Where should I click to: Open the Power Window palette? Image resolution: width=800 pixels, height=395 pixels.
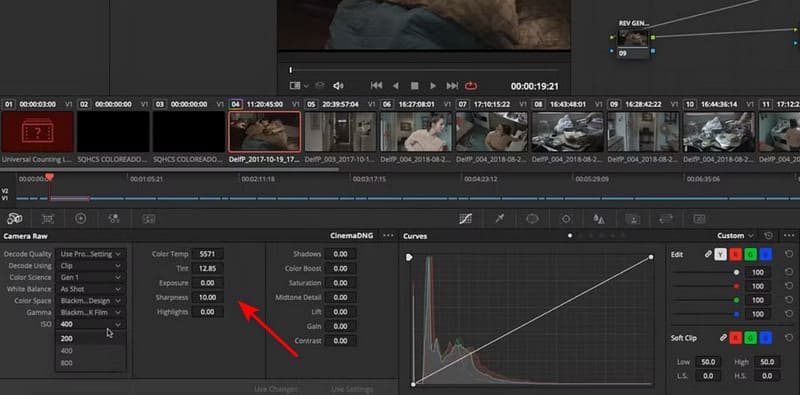[533, 219]
